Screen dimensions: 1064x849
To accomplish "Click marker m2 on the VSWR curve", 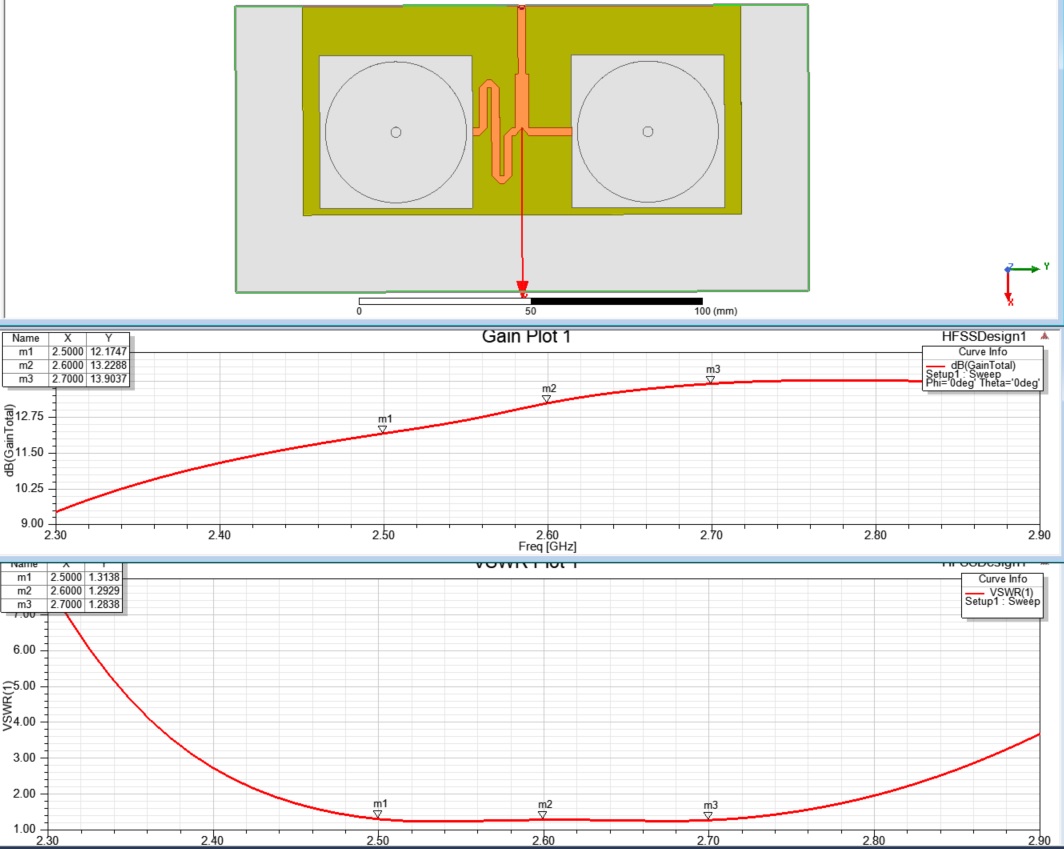I will [x=543, y=814].
